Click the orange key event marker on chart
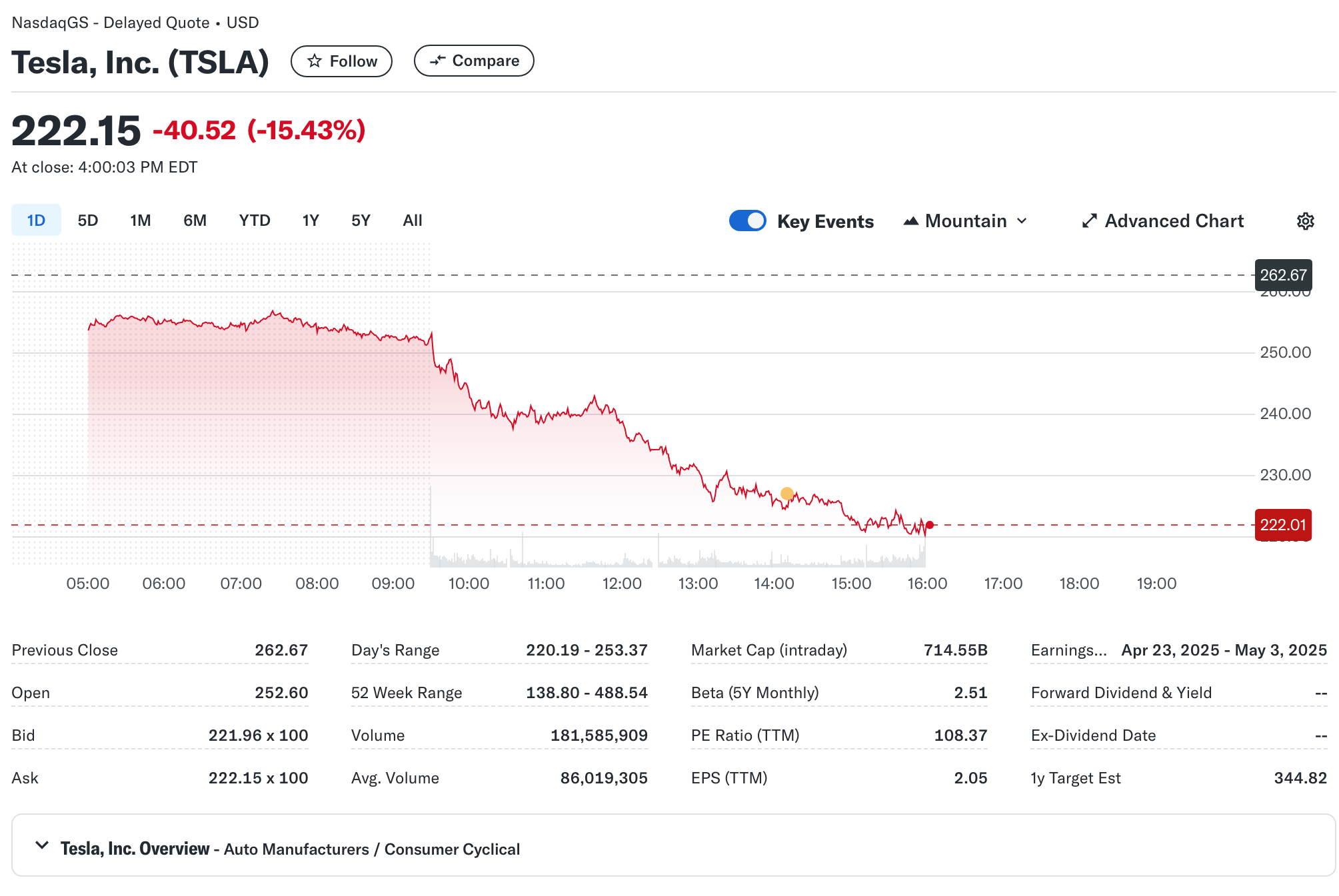 [x=787, y=494]
